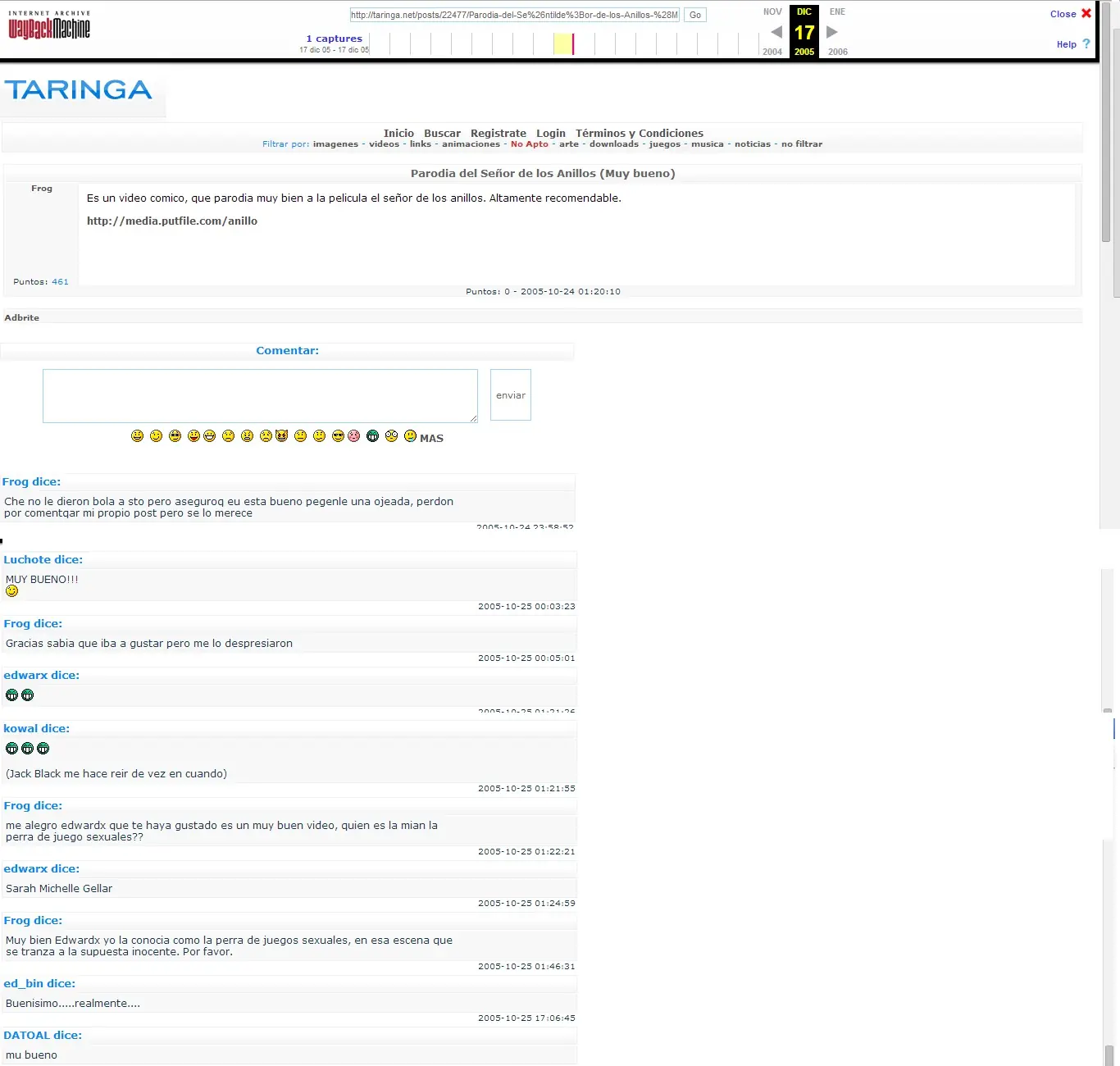Select year 2004 in the Wayback bar
This screenshot has width=1120, height=1066.
pos(772,52)
